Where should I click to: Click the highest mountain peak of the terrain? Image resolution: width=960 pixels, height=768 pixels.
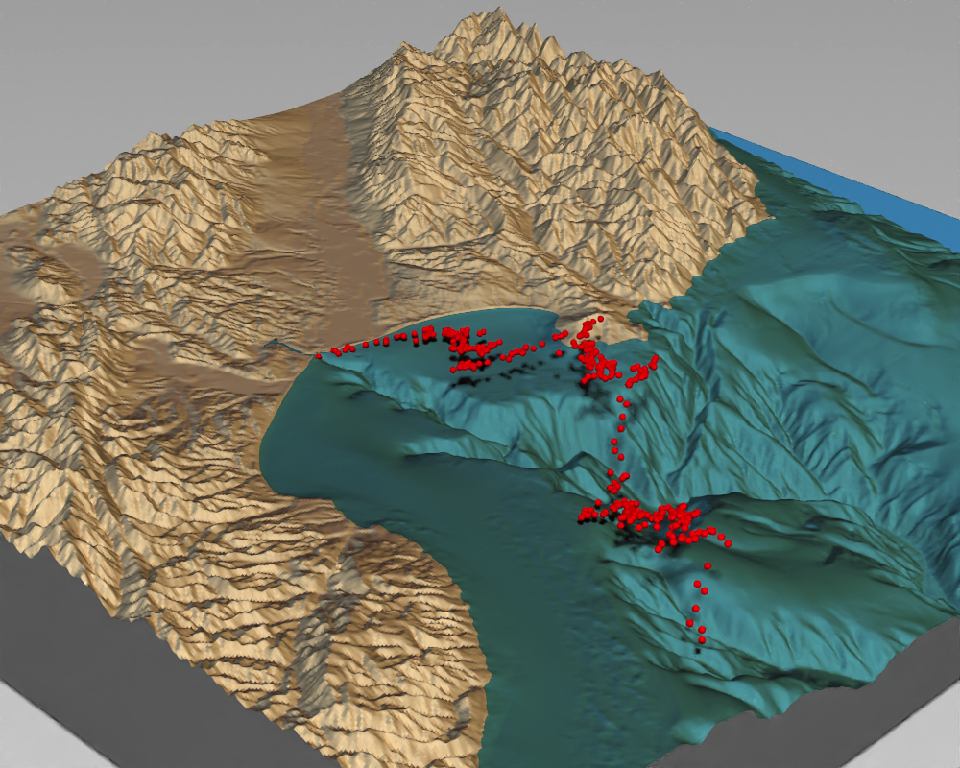[x=502, y=11]
